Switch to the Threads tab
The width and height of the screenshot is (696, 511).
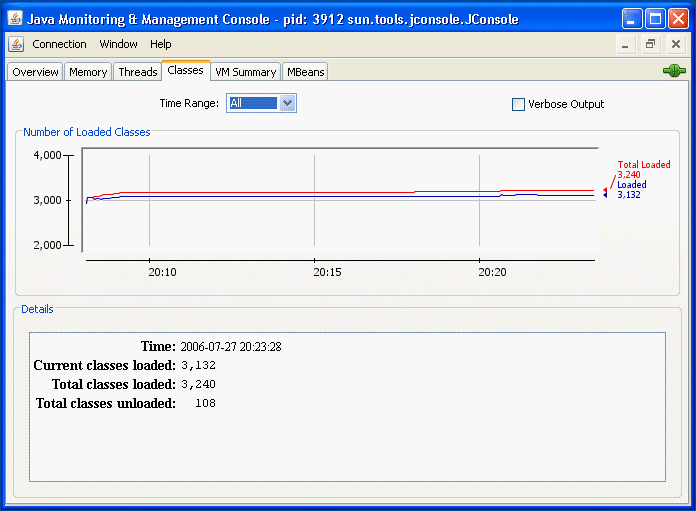pyautogui.click(x=138, y=72)
